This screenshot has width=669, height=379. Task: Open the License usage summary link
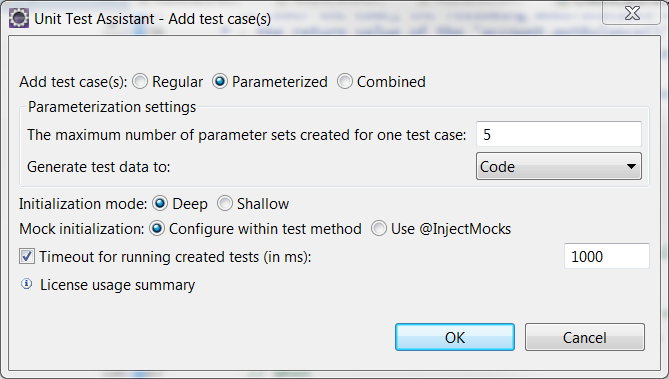117,285
